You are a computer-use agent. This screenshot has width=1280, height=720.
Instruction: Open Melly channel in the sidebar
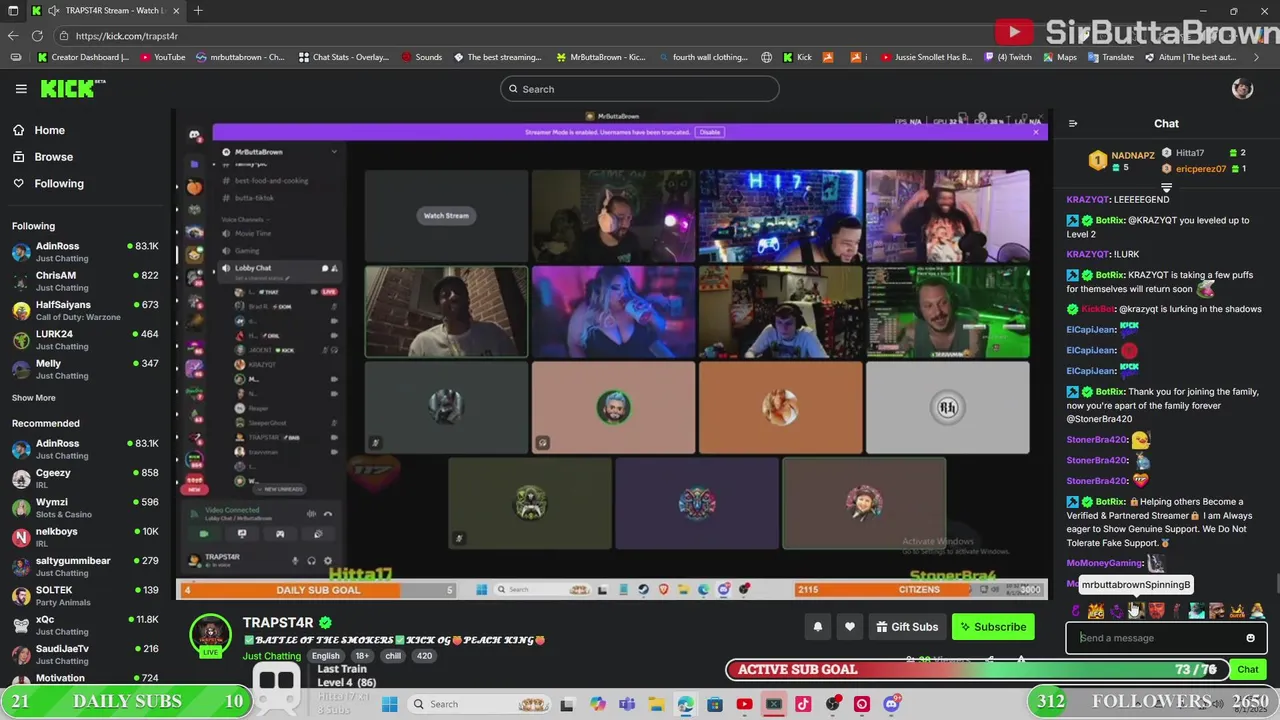pos(86,368)
